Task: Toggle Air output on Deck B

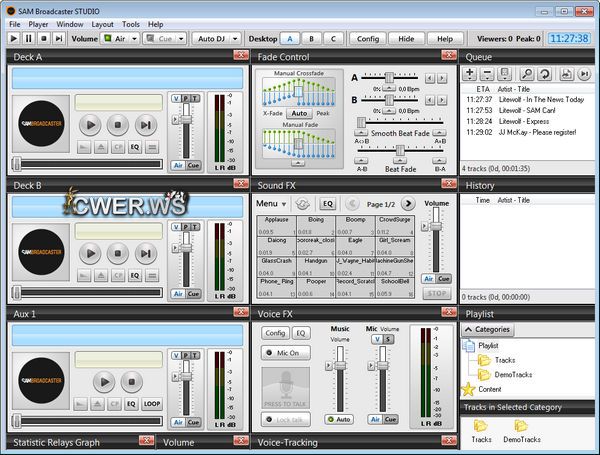Action: click(x=178, y=294)
